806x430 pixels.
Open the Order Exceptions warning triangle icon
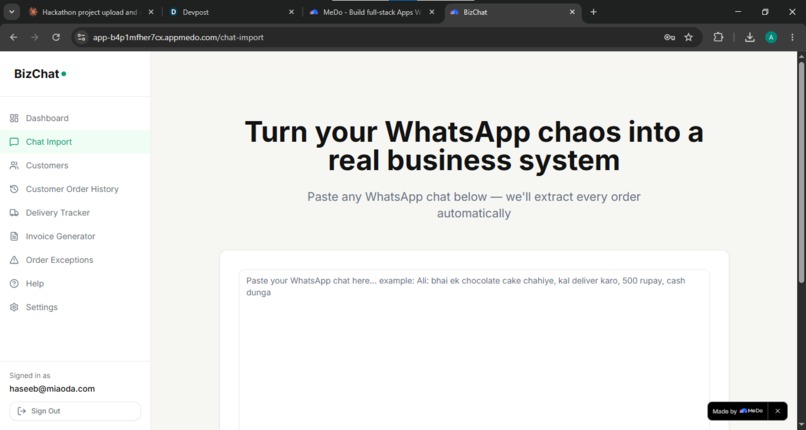pyautogui.click(x=14, y=260)
